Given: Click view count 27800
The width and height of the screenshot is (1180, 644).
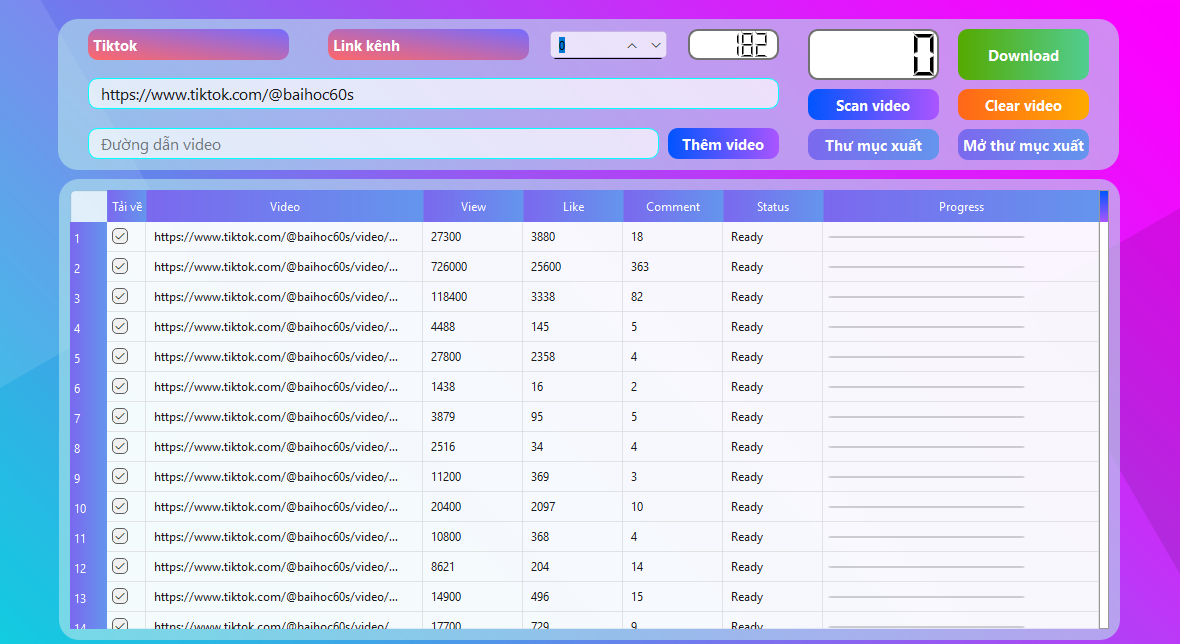Looking at the screenshot, I should click(x=446, y=357).
